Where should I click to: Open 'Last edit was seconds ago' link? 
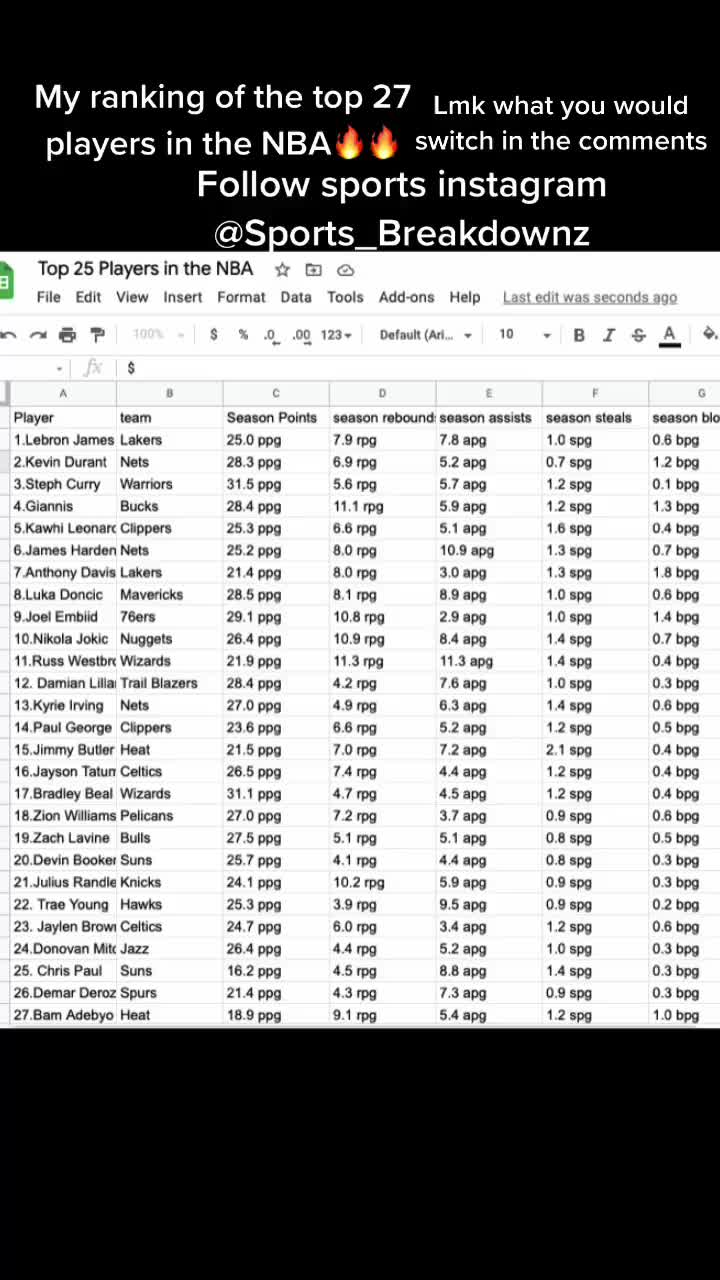[590, 297]
